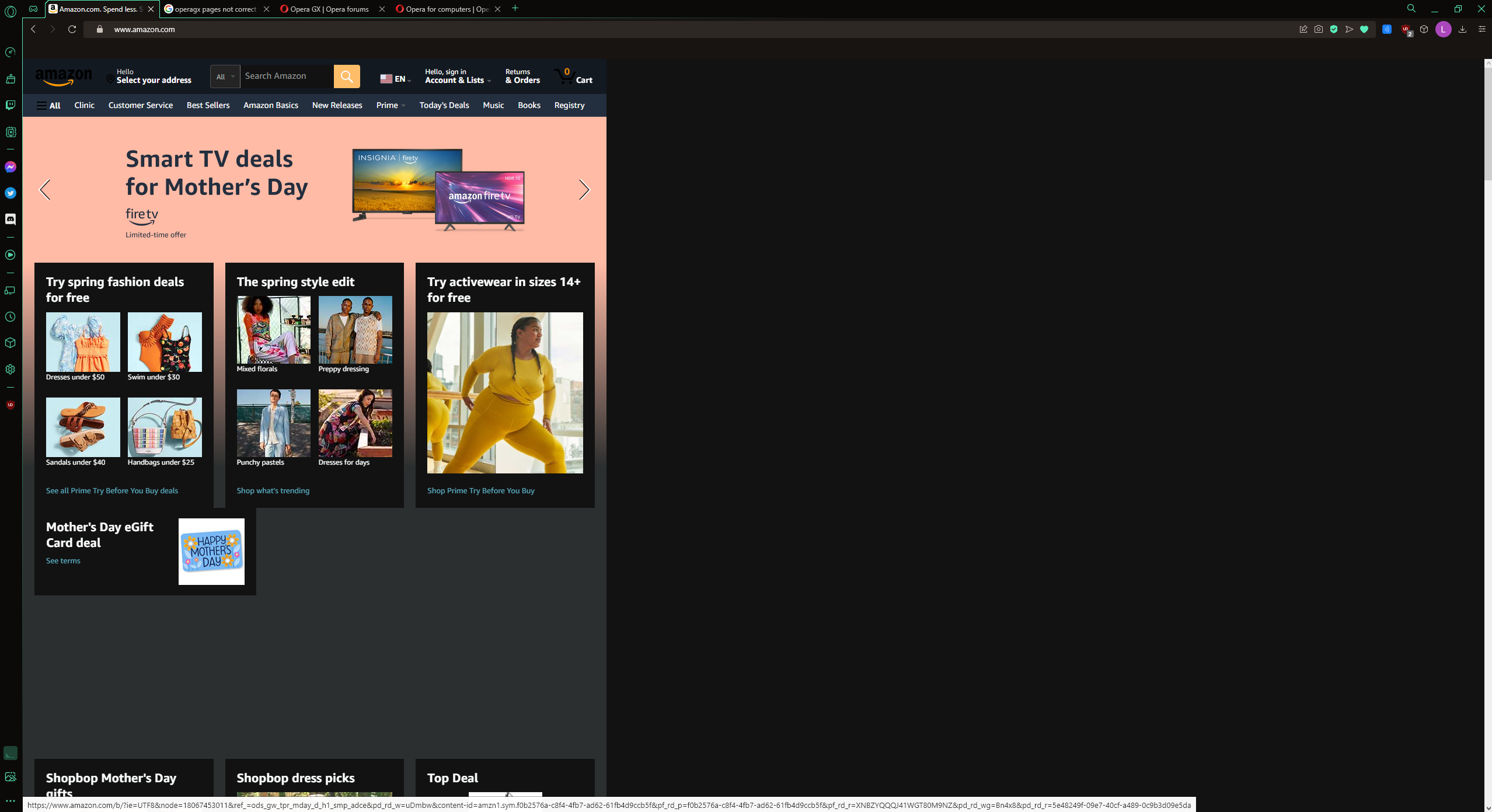Screen dimensions: 1492x812
Task: Open GX Control speedometer icon in sidebar
Action: coord(11,53)
